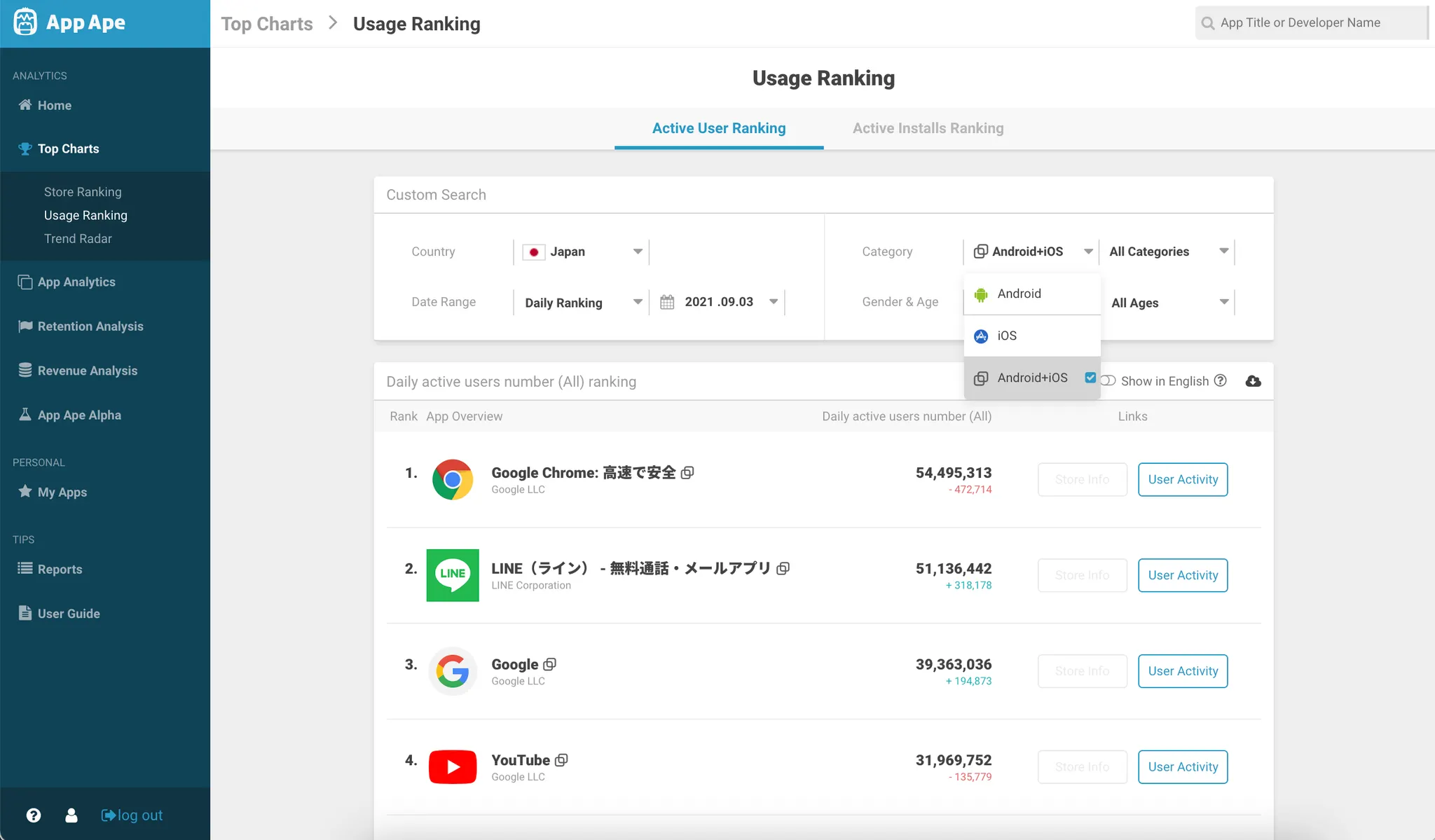1435x840 pixels.
Task: Click the log out link
Action: click(x=132, y=815)
